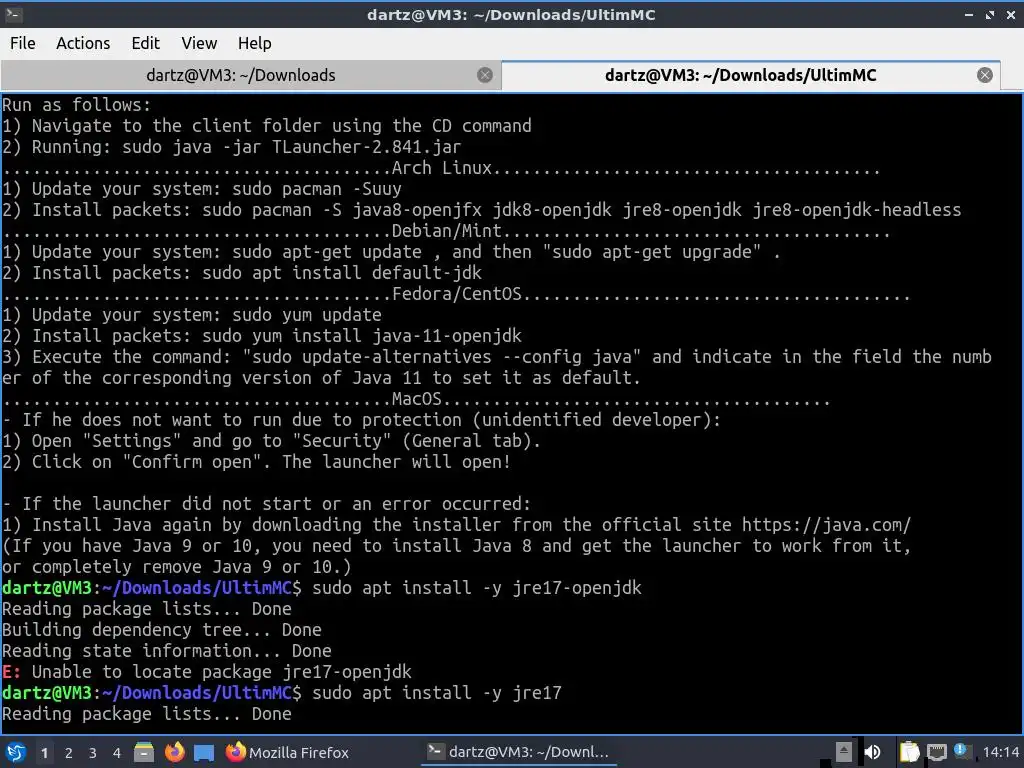Open the Edit menu
Screen dimensions: 1024x768
[145, 43]
